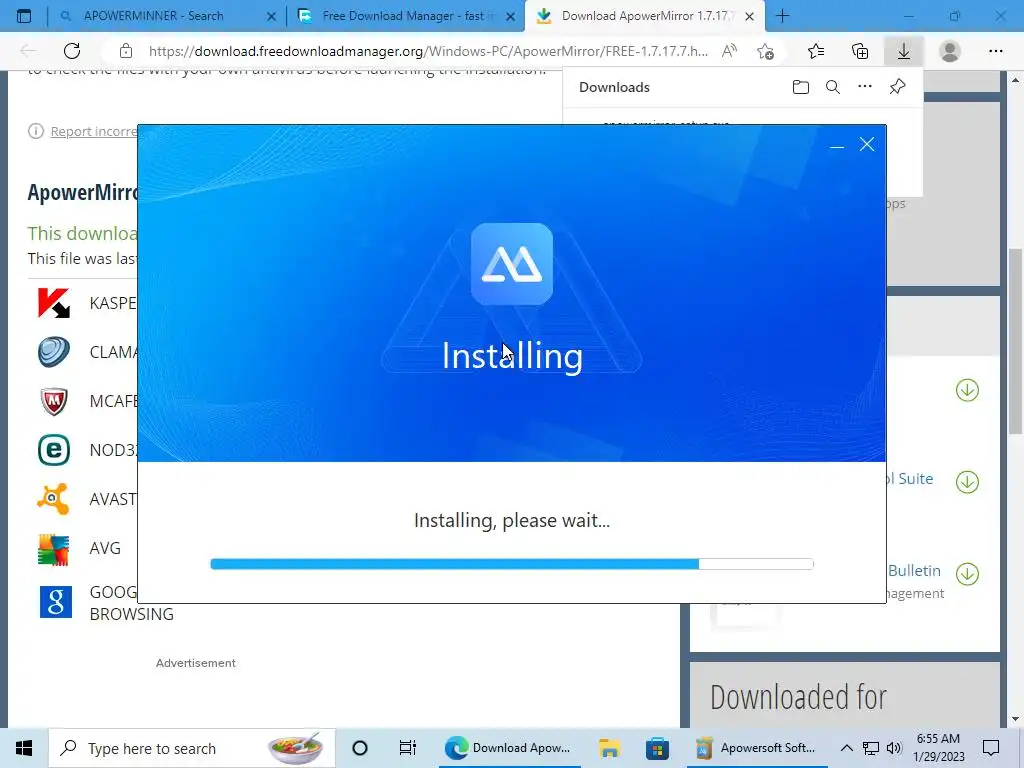Click the network tray icon
The height and width of the screenshot is (768, 1024).
pyautogui.click(x=871, y=748)
